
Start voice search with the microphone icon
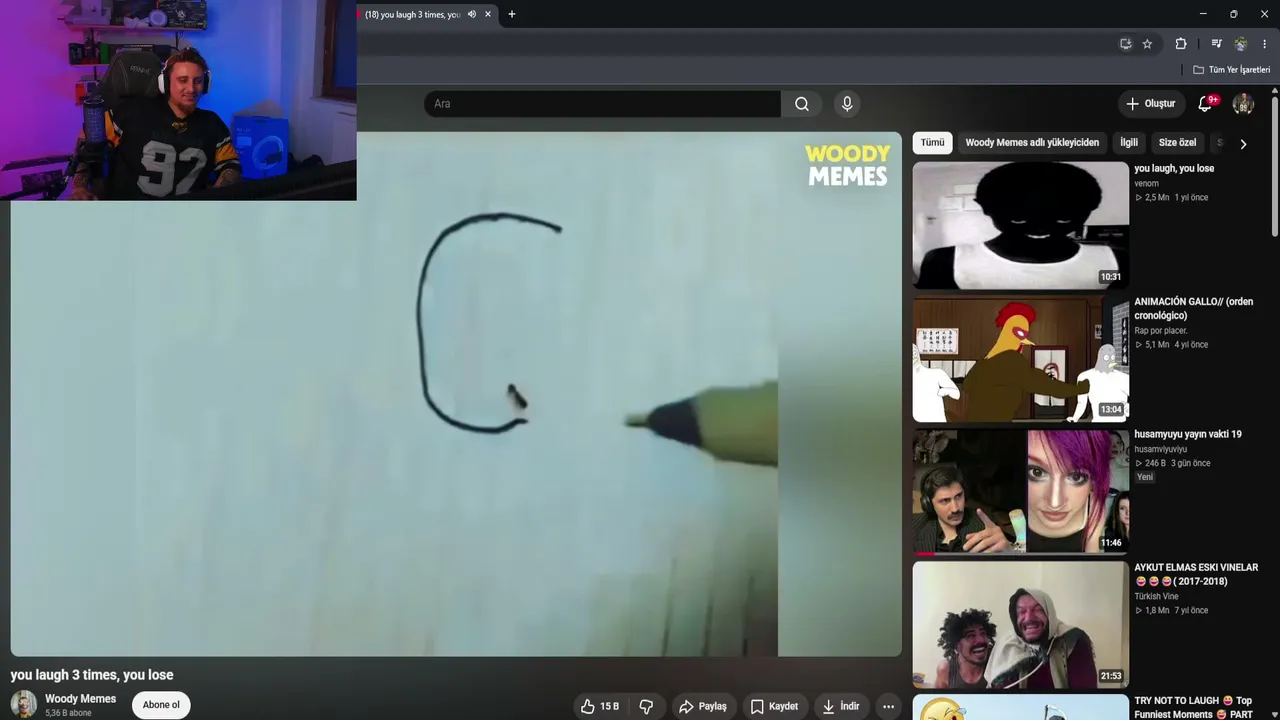[x=847, y=104]
